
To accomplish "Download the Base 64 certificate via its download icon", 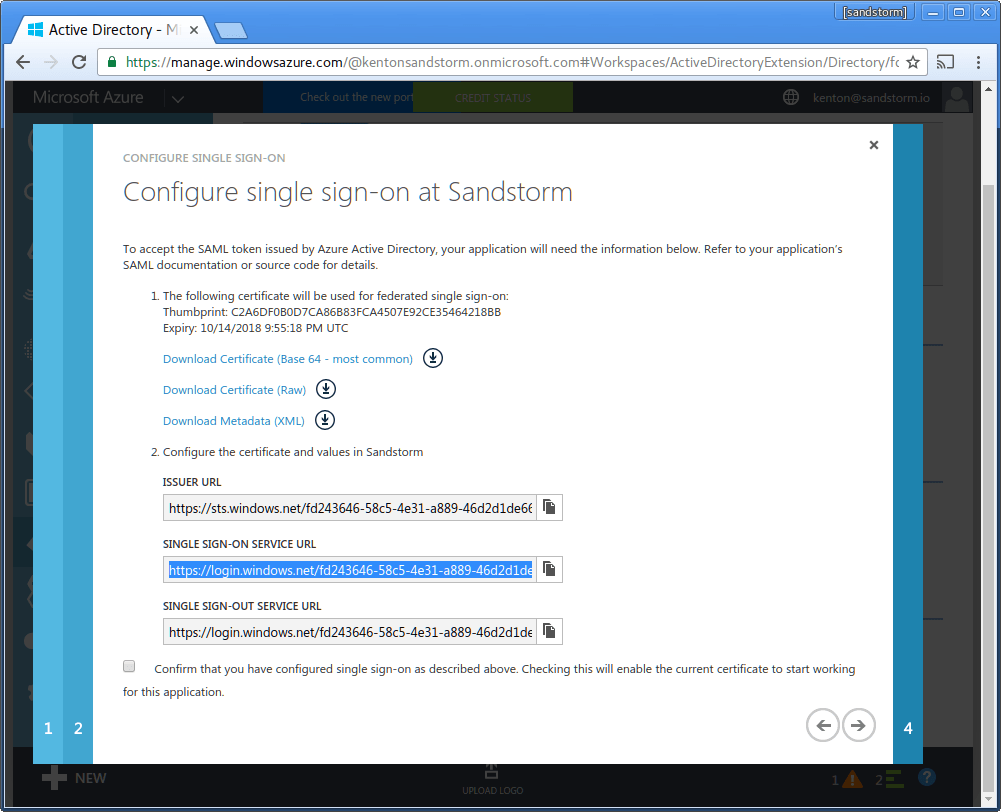I will point(433,358).
